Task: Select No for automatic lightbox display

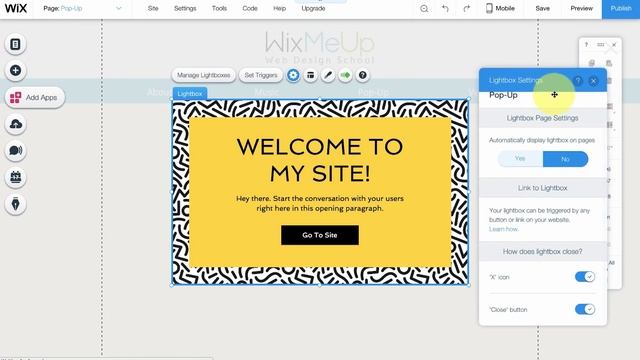Action: (x=565, y=159)
